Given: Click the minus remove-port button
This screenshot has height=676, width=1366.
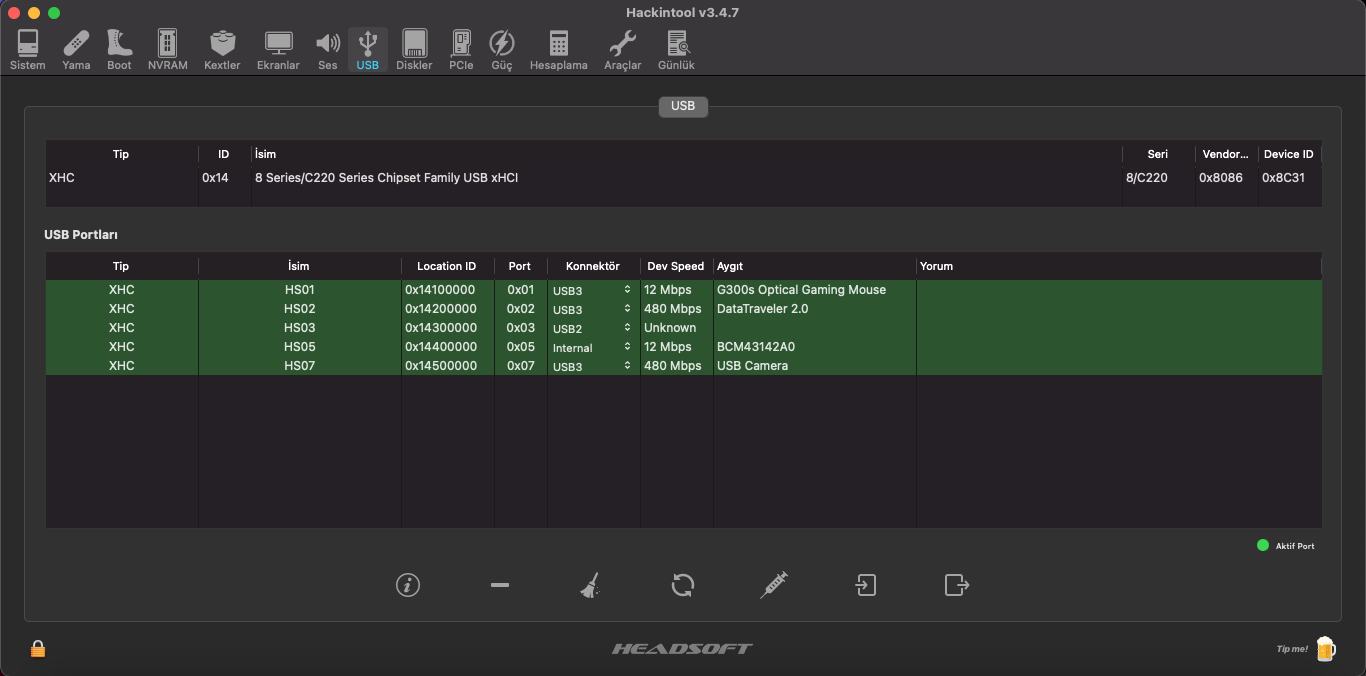Looking at the screenshot, I should 500,585.
